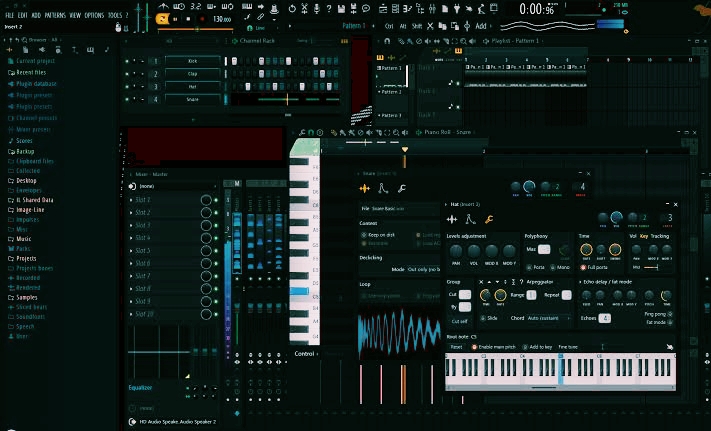Click the undo history circular arrow icon in toolbar
The width and height of the screenshot is (711, 431).
point(292,8)
